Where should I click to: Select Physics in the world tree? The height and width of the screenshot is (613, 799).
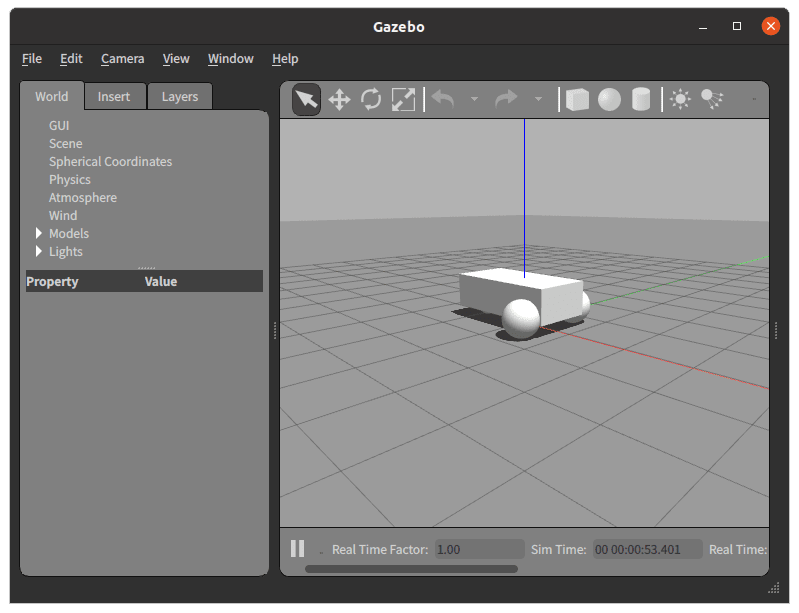point(70,180)
